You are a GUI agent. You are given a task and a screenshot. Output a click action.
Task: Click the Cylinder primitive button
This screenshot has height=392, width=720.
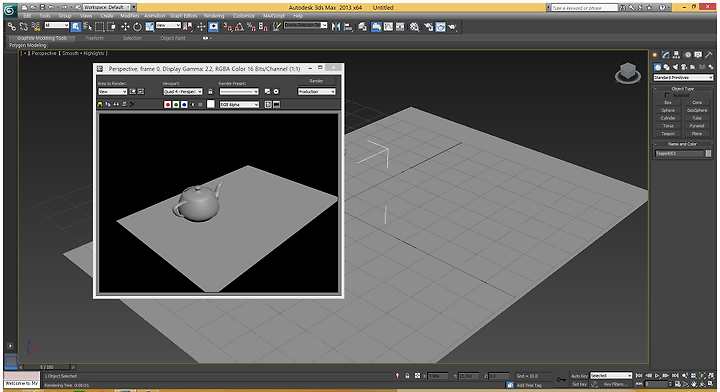pyautogui.click(x=668, y=118)
